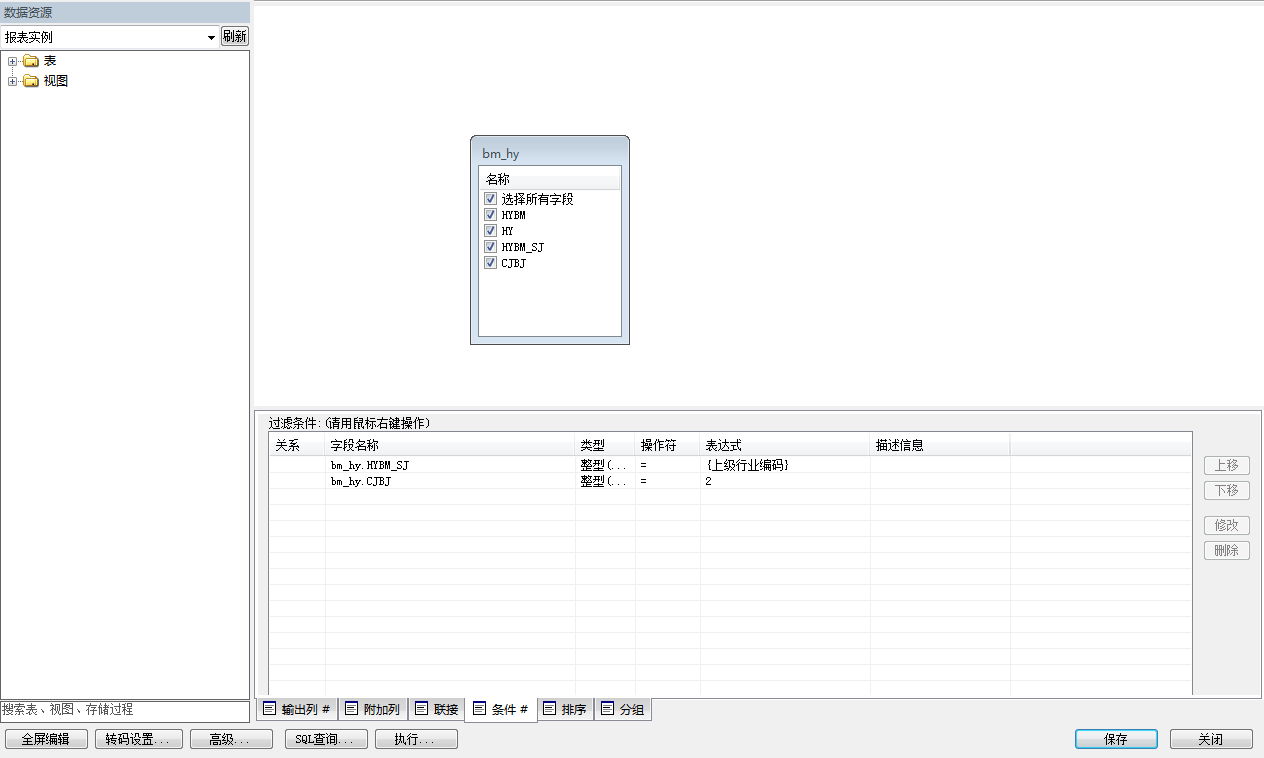This screenshot has width=1264, height=758.
Task: Click the 保存 button
Action: click(x=1116, y=739)
